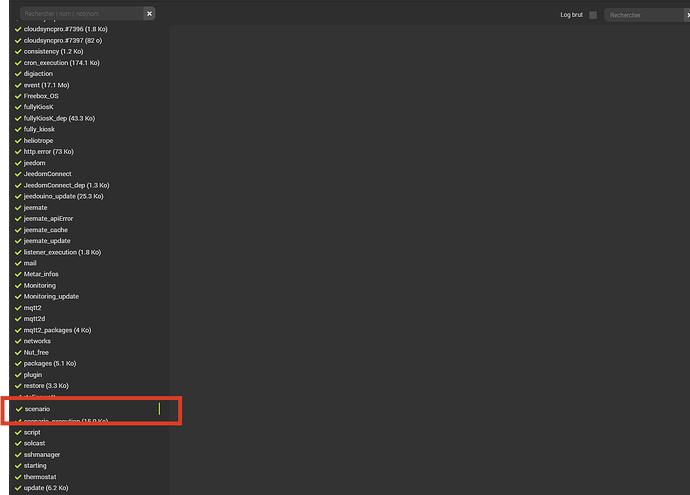Open the jeemate_update log
The height and width of the screenshot is (495, 690).
pyautogui.click(x=47, y=241)
